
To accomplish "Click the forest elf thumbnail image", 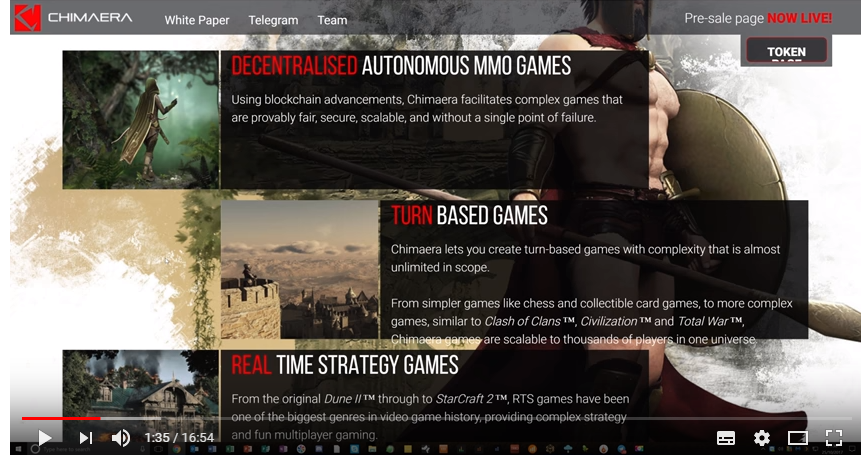I will 141,120.
